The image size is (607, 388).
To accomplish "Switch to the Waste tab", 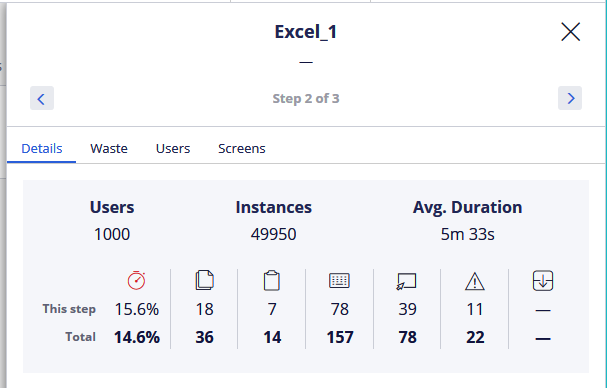I will pos(109,149).
